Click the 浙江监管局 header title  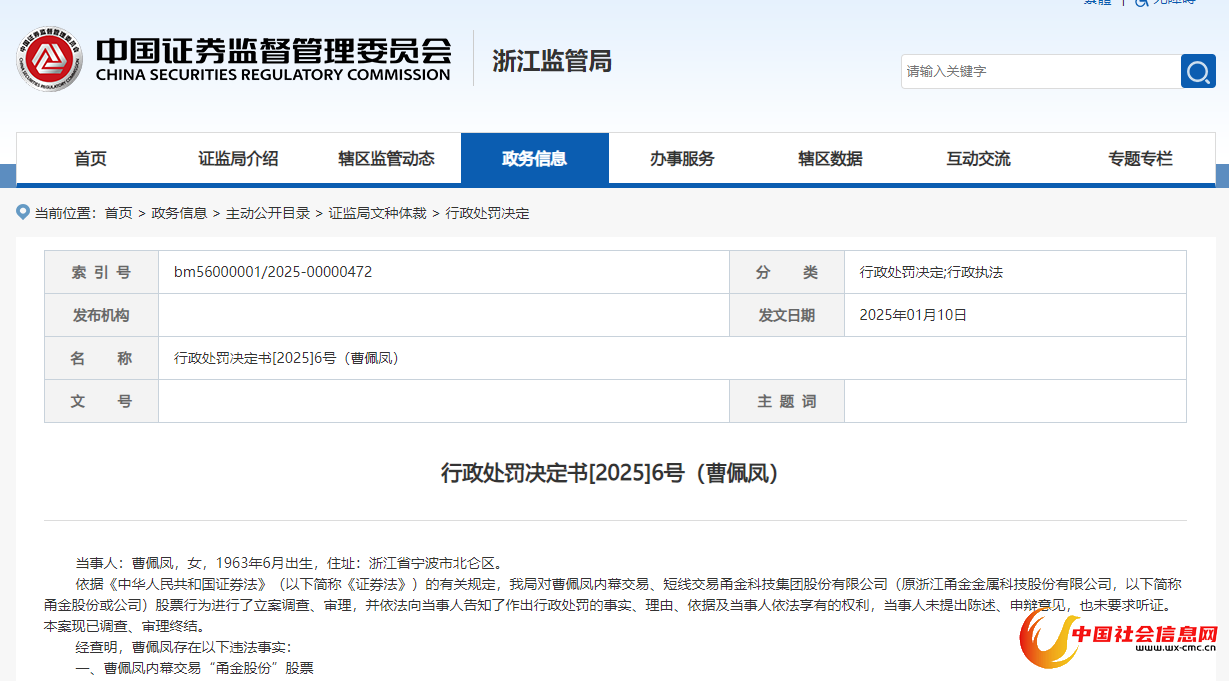(x=552, y=61)
